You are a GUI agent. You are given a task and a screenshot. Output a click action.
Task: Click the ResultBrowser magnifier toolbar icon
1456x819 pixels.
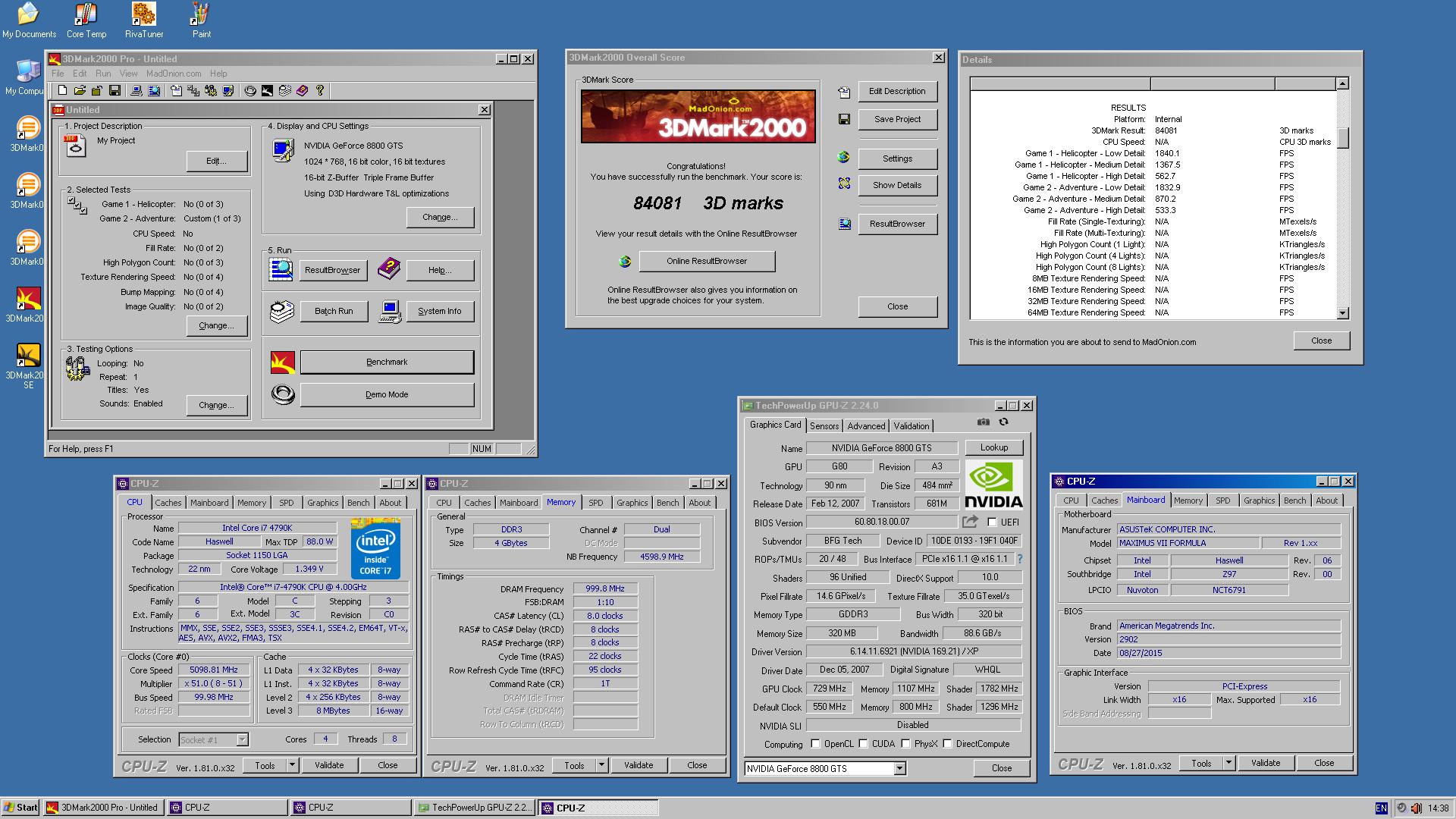(x=154, y=90)
